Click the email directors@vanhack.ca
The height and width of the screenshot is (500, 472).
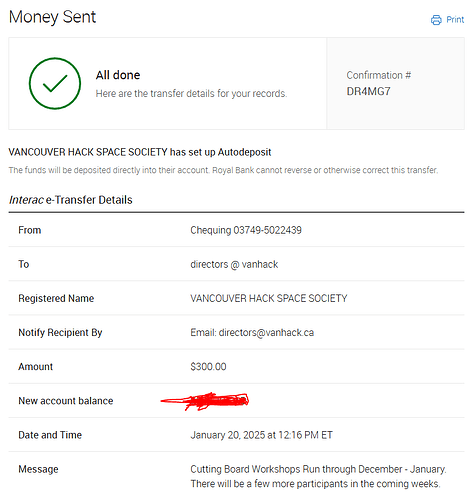[x=266, y=333]
